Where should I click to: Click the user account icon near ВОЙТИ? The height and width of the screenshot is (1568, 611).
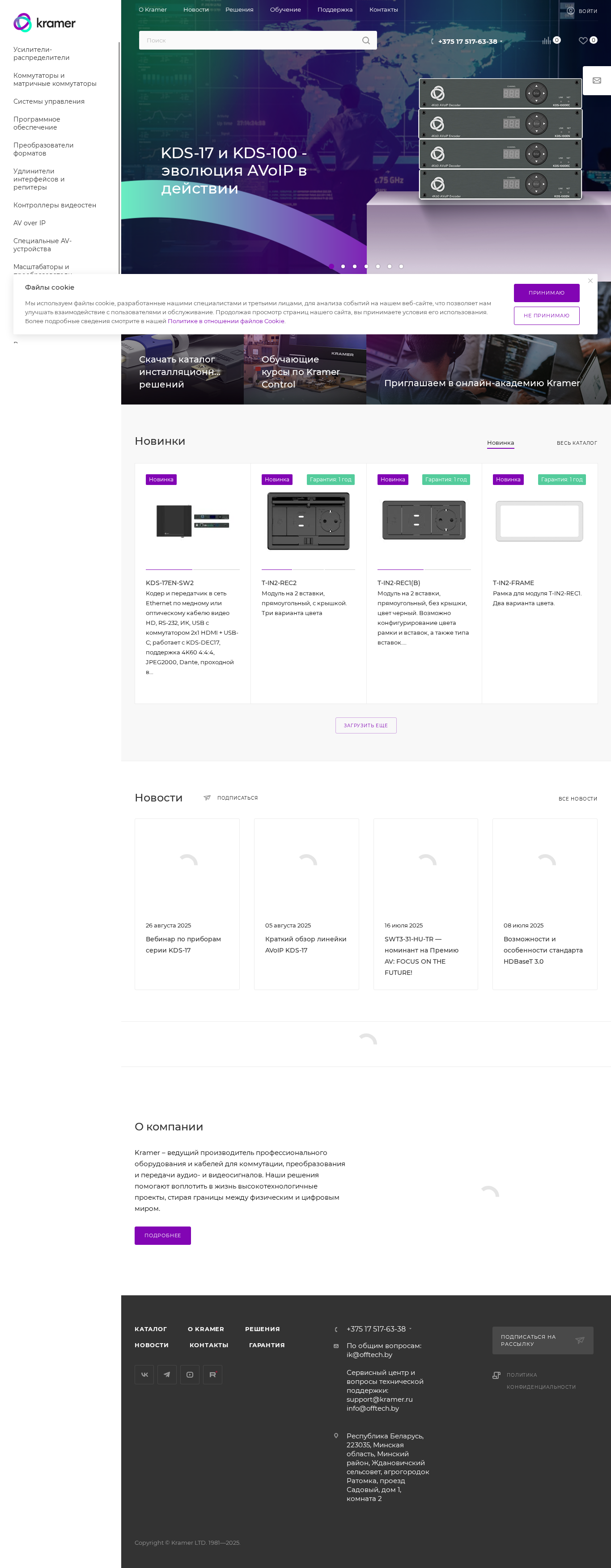point(571,11)
